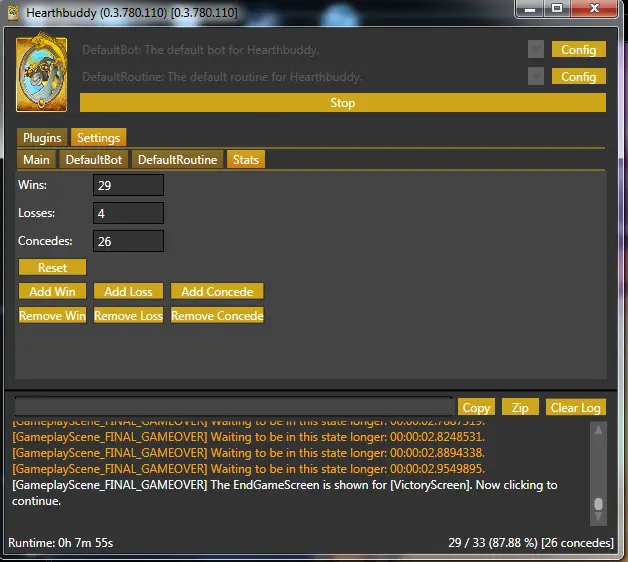Screen dimensions: 628x562
Task: Click the log line ending 00:00:02.8248531
Action: (248, 437)
